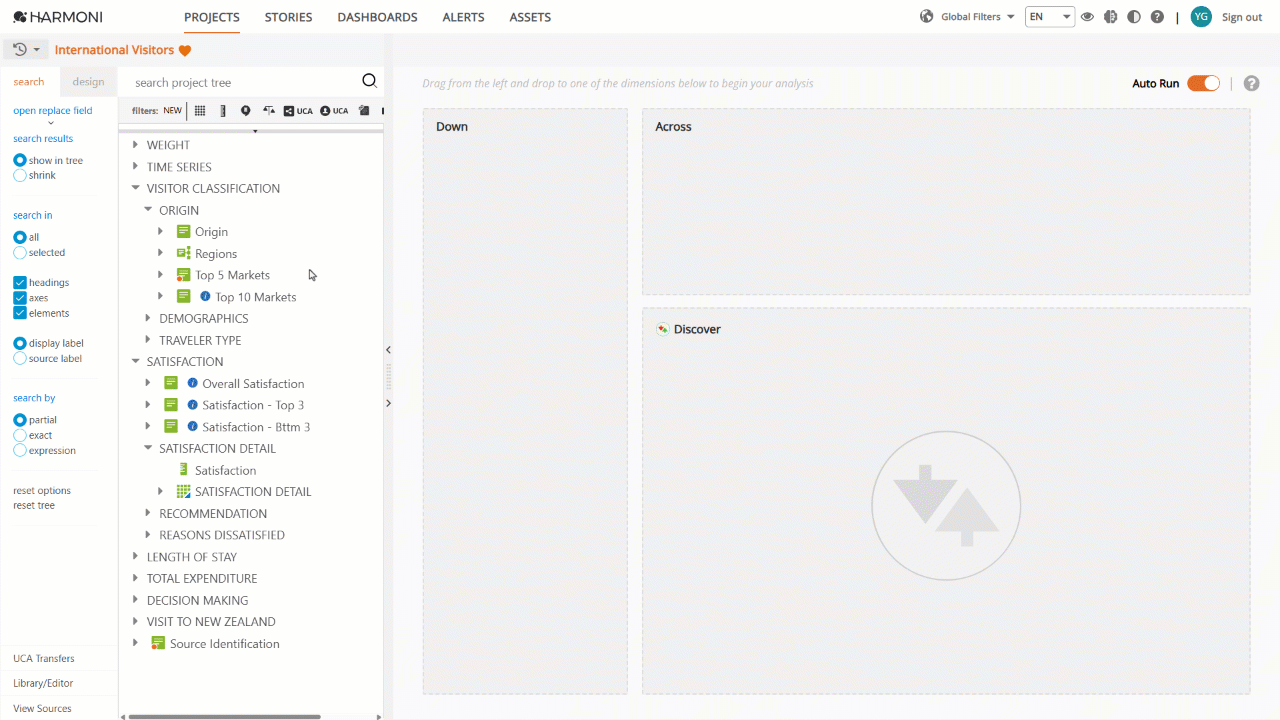
Task: Click the Regions axis icon
Action: tap(183, 253)
